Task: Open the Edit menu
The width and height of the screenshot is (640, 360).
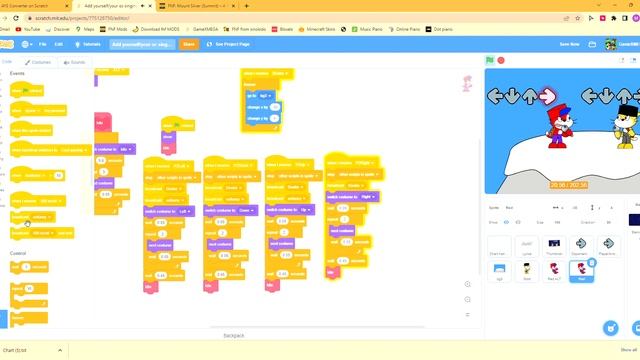Action: [x=59, y=44]
